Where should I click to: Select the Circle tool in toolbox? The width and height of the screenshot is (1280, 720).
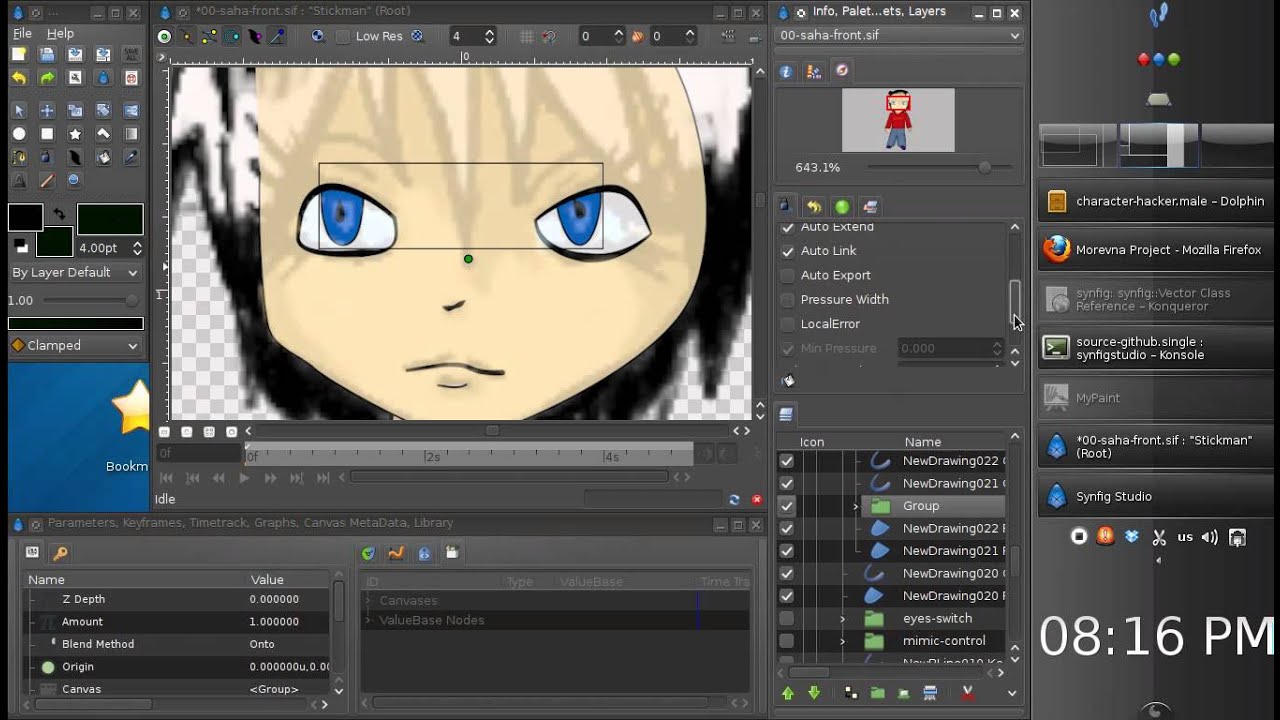pos(19,133)
